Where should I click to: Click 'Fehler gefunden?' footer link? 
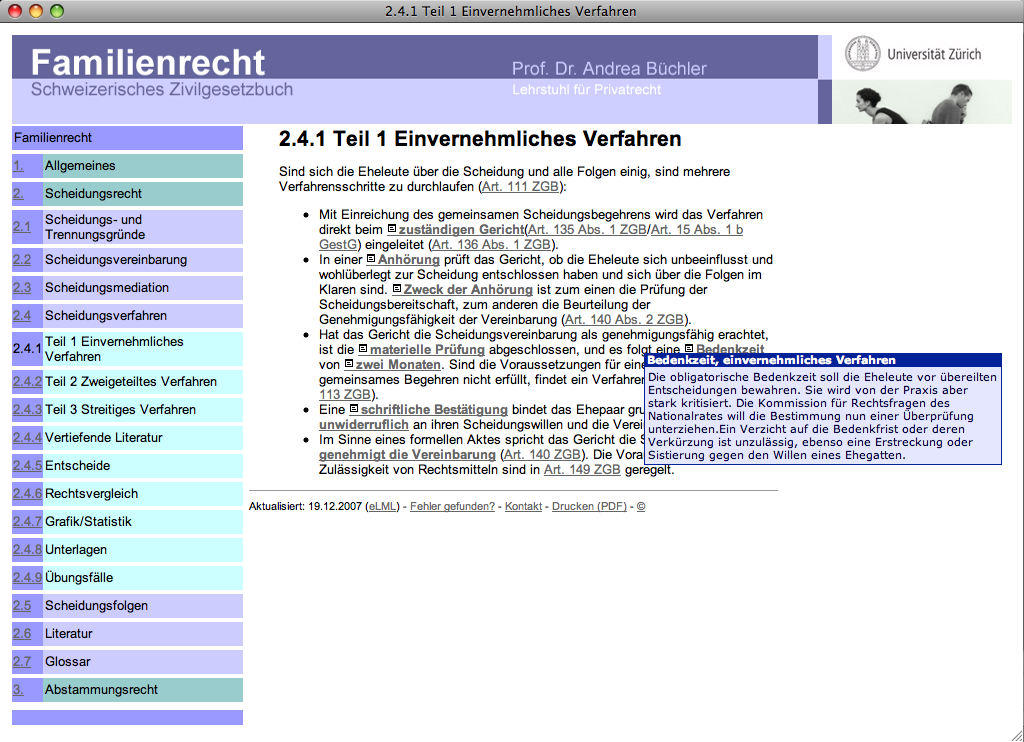pos(453,506)
